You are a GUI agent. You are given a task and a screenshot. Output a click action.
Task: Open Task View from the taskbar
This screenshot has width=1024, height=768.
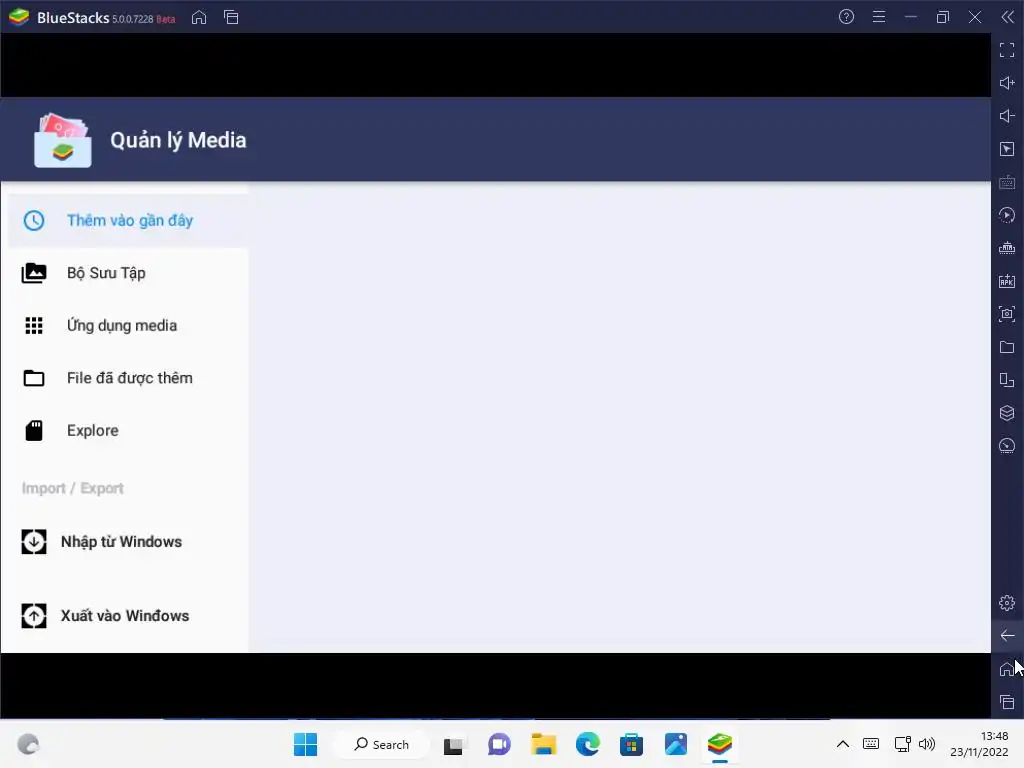[x=453, y=745]
